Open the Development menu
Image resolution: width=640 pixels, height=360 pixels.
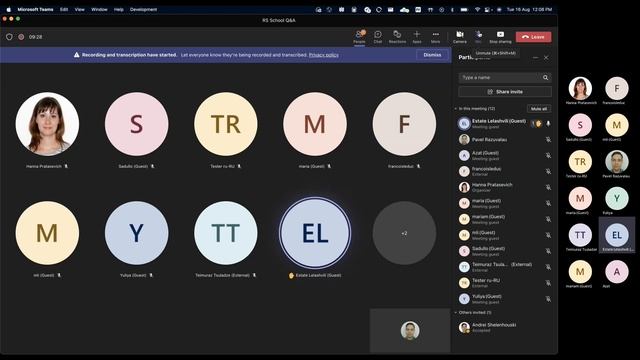coord(143,9)
